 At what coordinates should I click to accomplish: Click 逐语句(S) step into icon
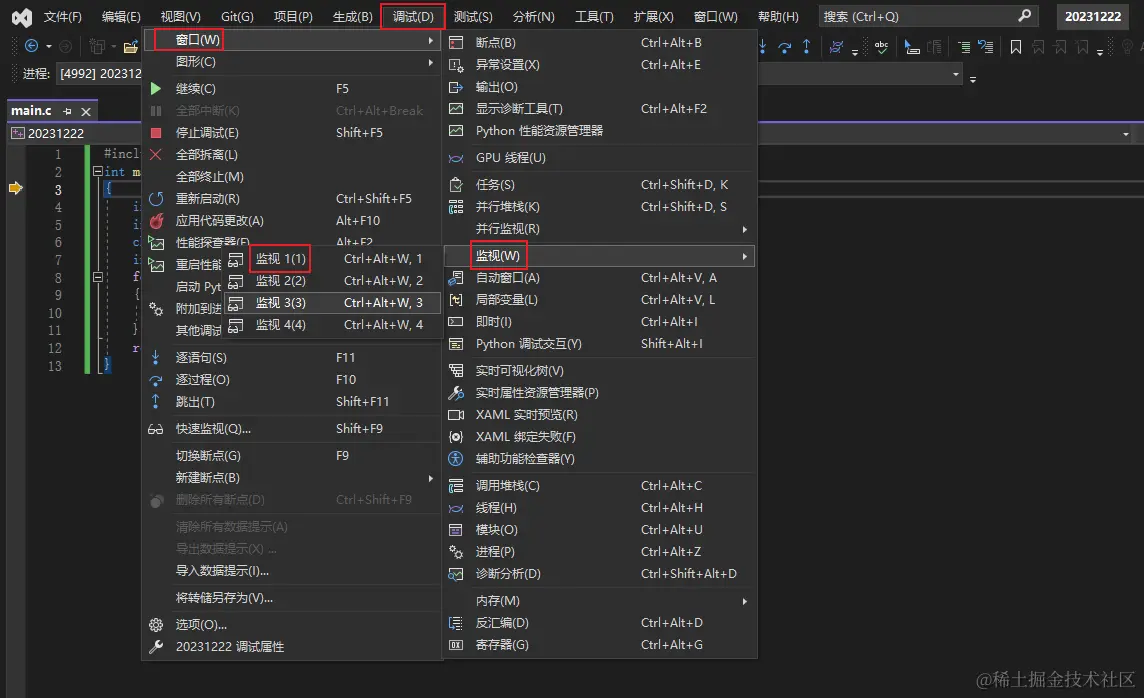(x=155, y=357)
